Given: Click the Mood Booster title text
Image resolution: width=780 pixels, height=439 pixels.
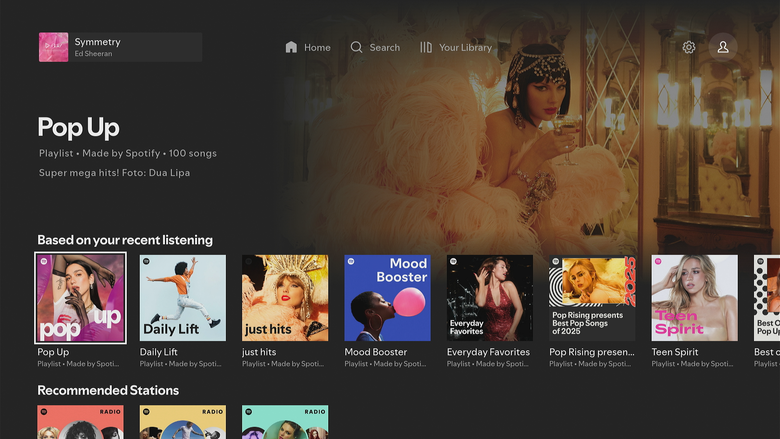Looking at the screenshot, I should click(x=376, y=352).
